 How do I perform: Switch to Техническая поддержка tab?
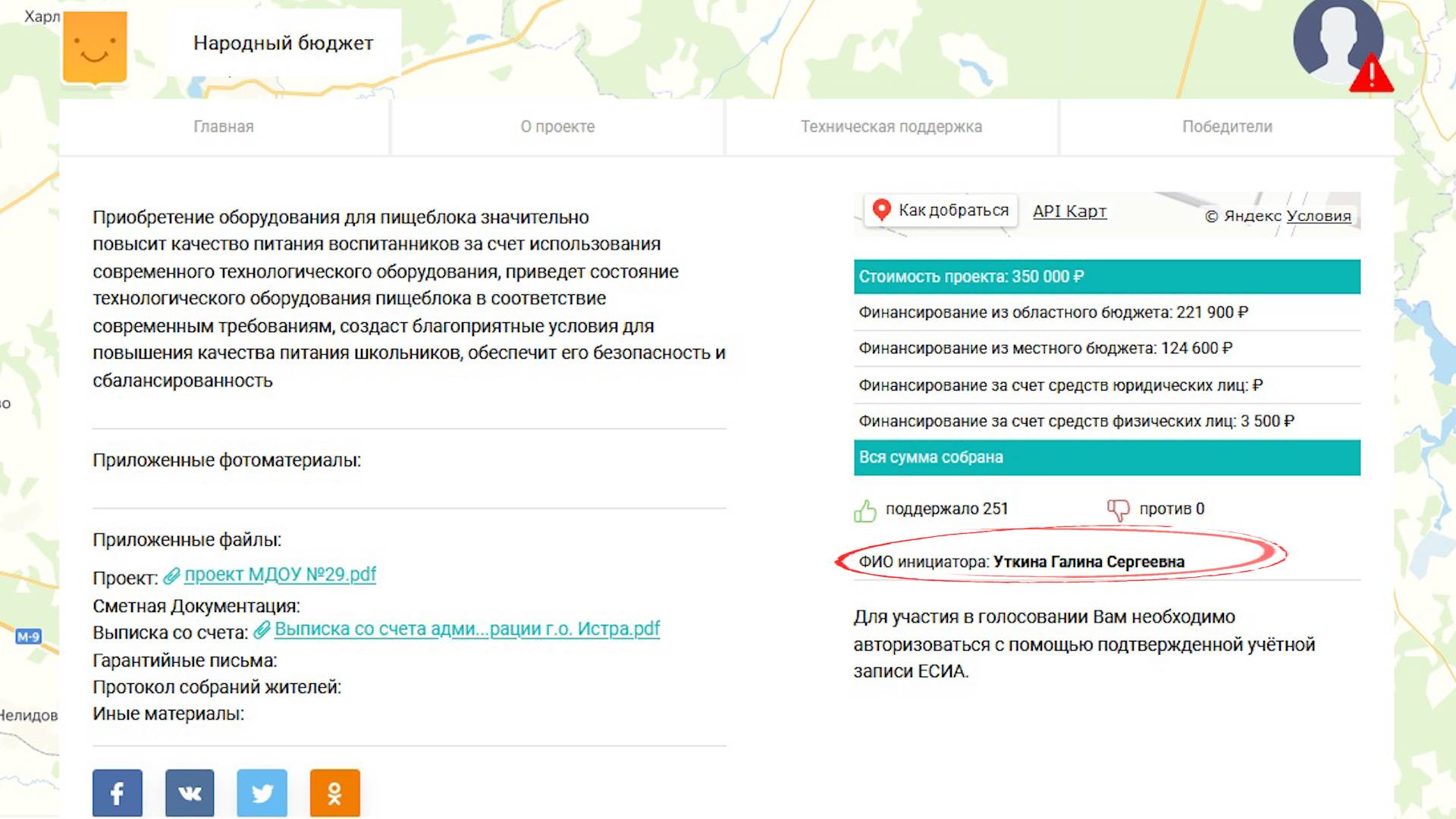tap(891, 127)
